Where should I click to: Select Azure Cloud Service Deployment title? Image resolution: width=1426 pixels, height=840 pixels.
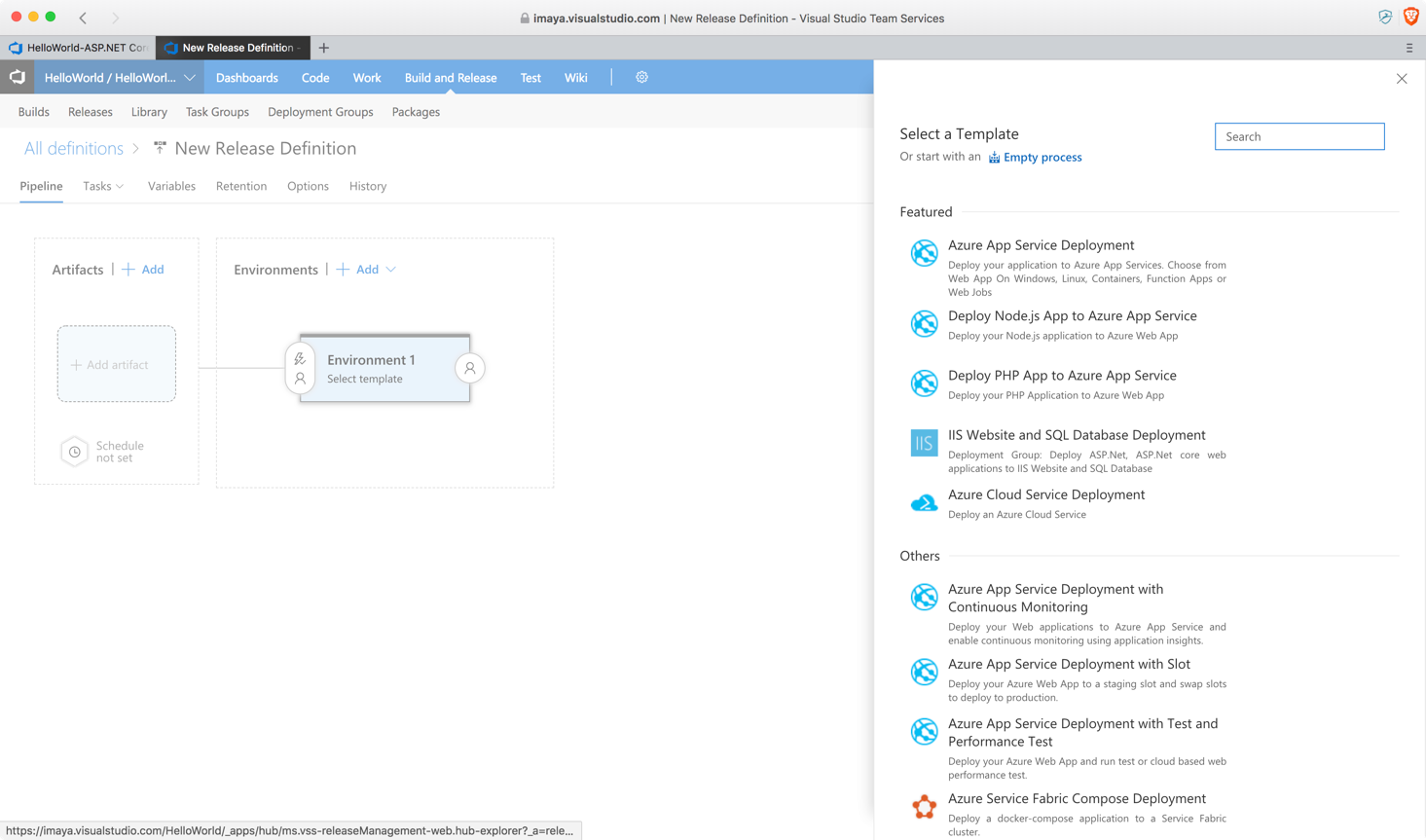[x=1046, y=494]
